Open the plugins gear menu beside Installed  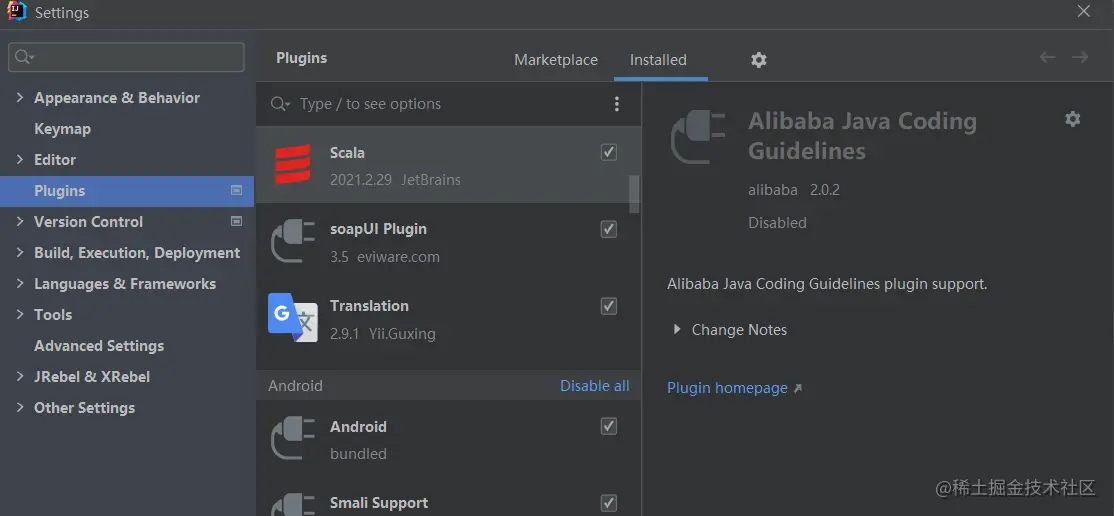[x=759, y=60]
